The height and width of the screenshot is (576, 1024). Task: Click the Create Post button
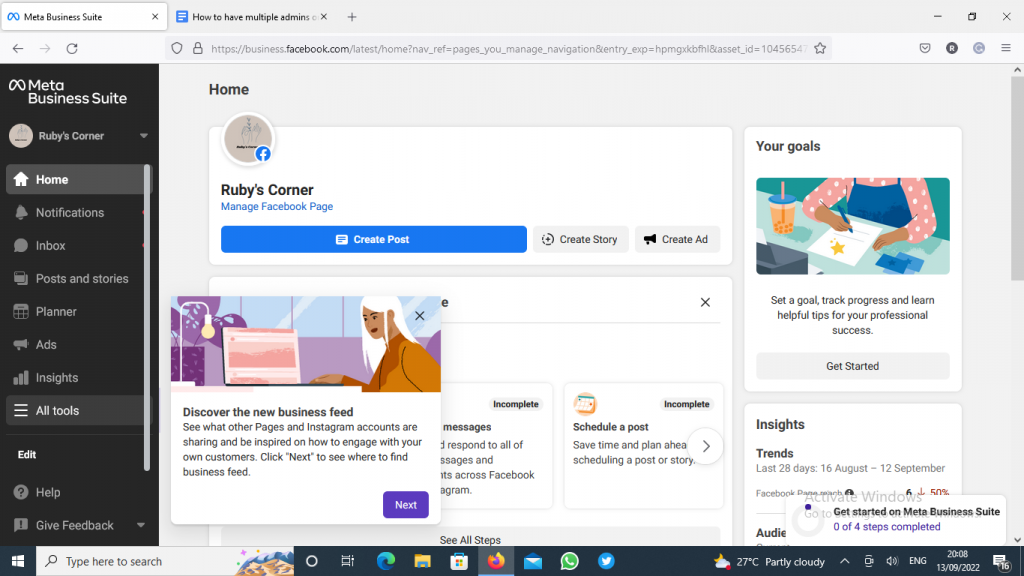(x=374, y=240)
